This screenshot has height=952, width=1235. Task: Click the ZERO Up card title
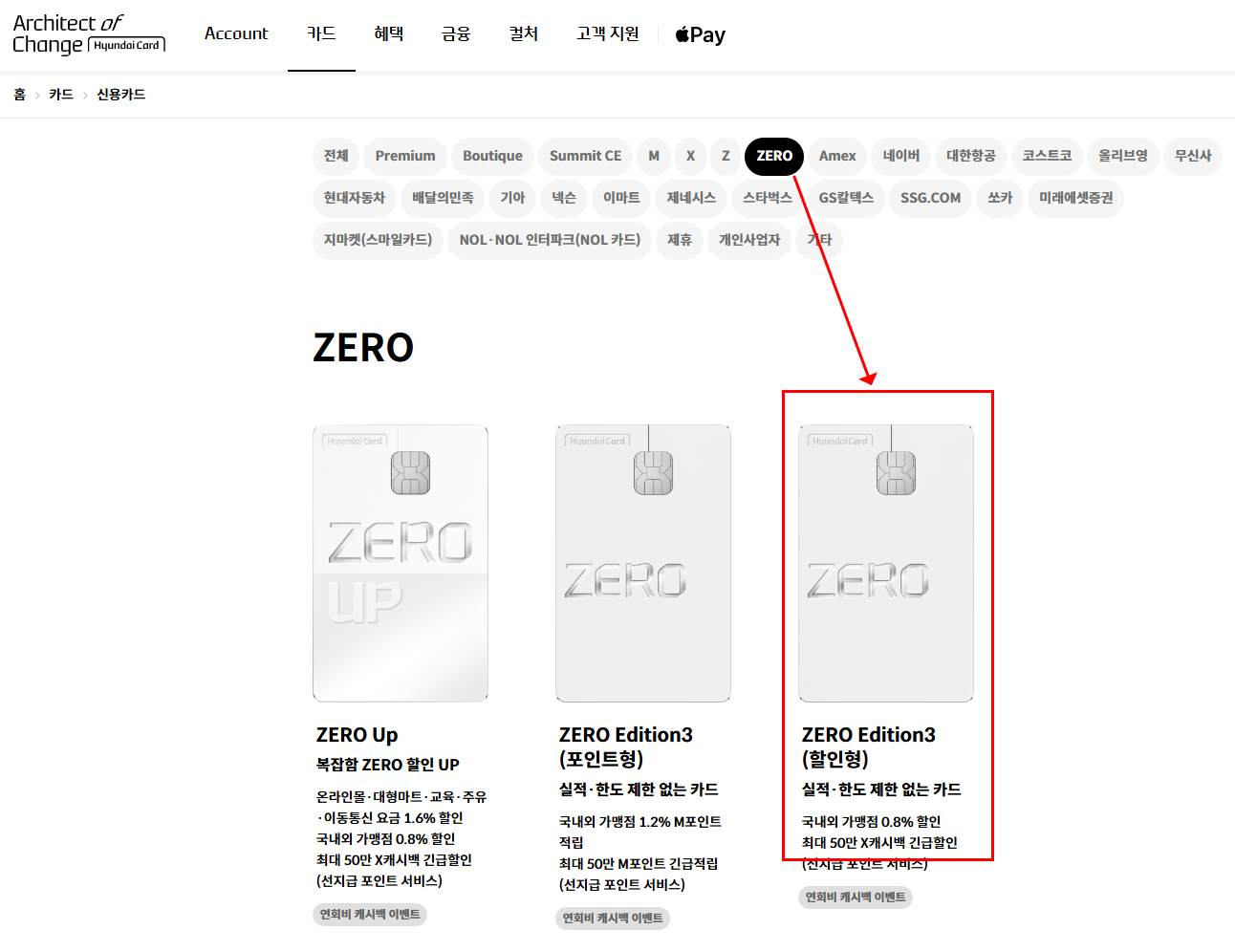[357, 735]
